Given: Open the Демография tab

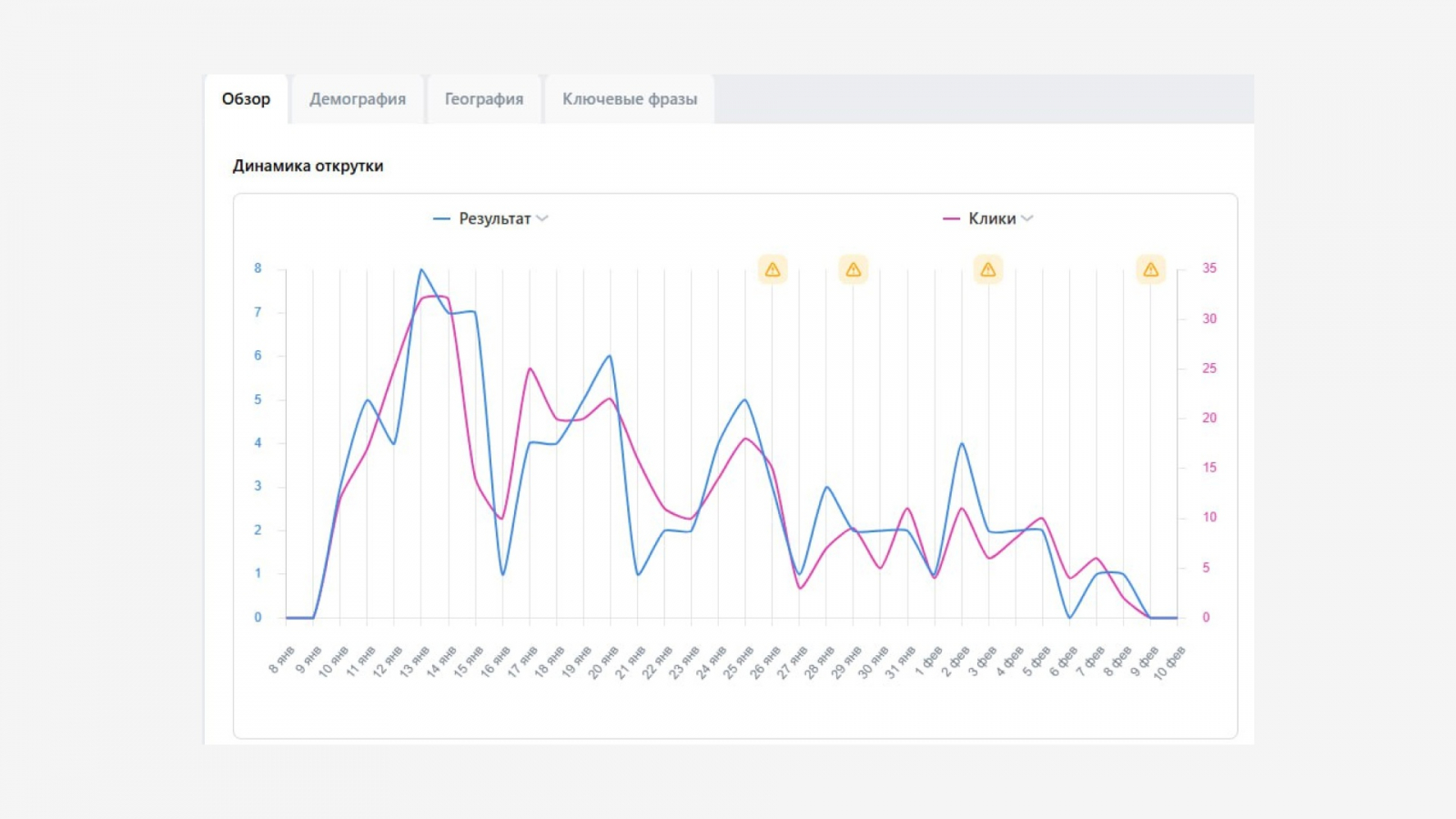Looking at the screenshot, I should click(x=358, y=99).
